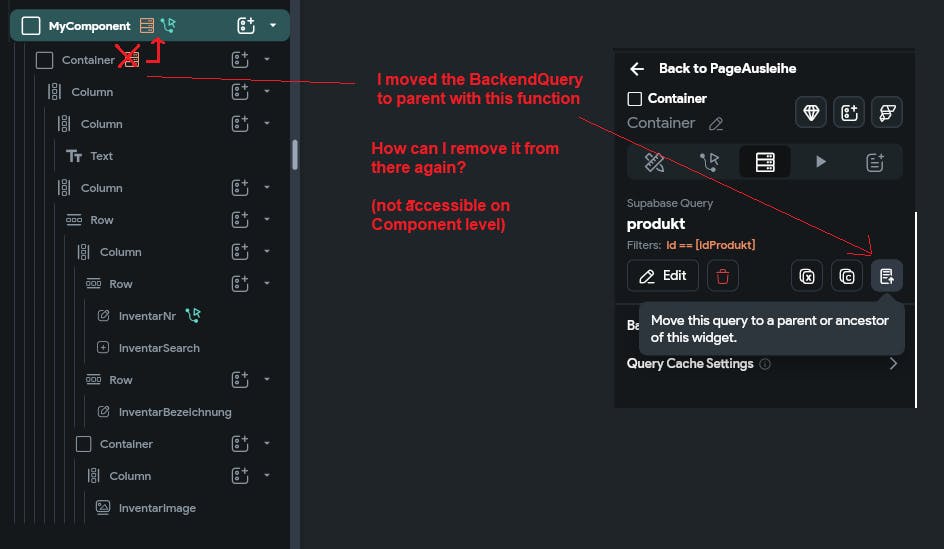Click the add-widget icon on the Row above InventarBezeichnung
The width and height of the screenshot is (944, 549).
[x=240, y=380]
